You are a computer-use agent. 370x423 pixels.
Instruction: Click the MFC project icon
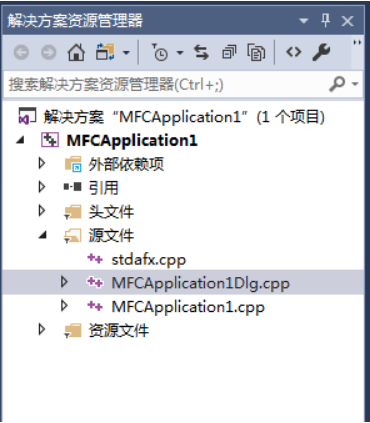pyautogui.click(x=50, y=140)
